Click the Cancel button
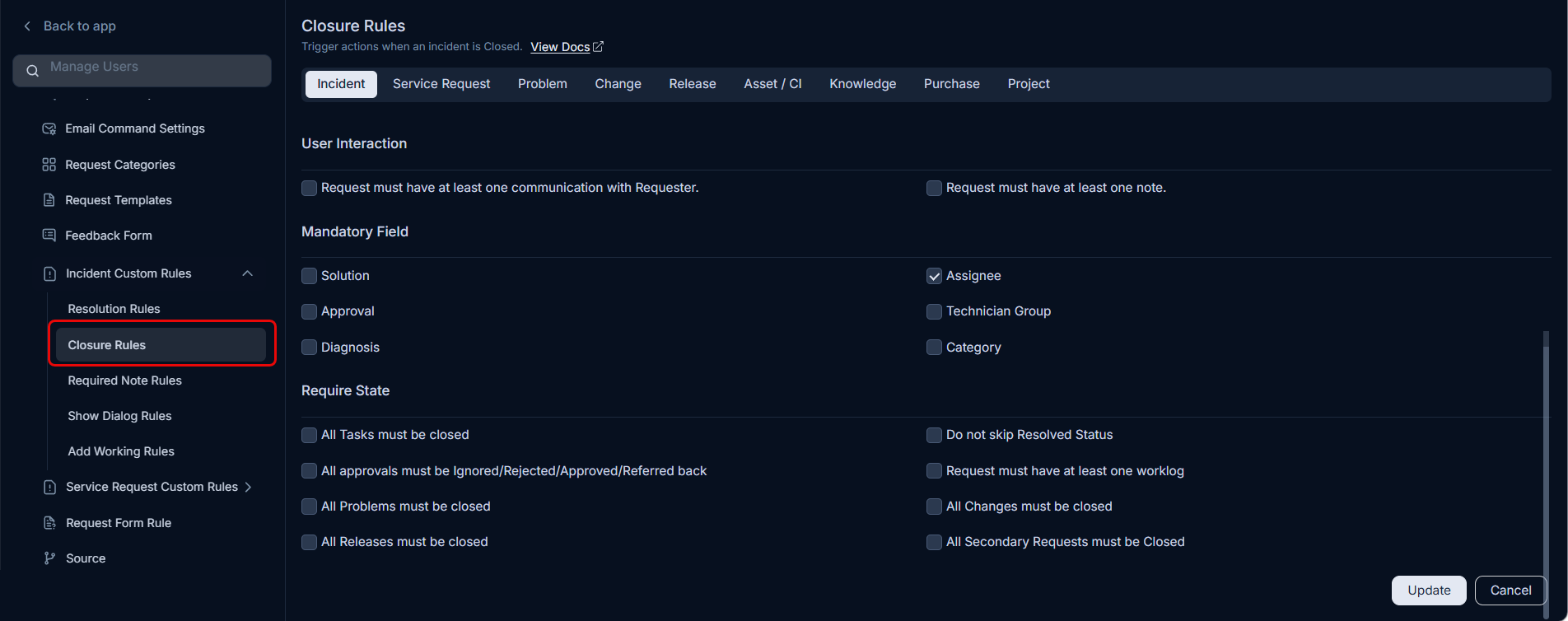Image resolution: width=1568 pixels, height=621 pixels. coord(1510,591)
